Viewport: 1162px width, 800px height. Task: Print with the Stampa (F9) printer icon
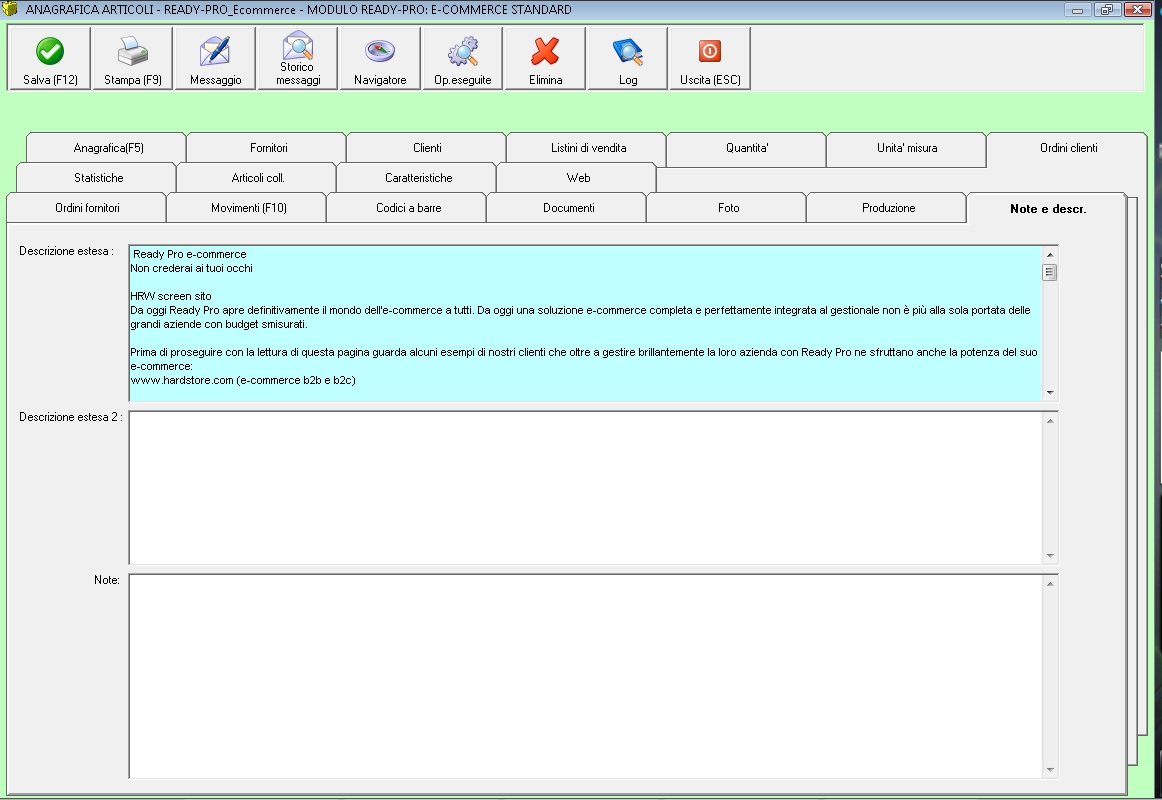tap(133, 59)
